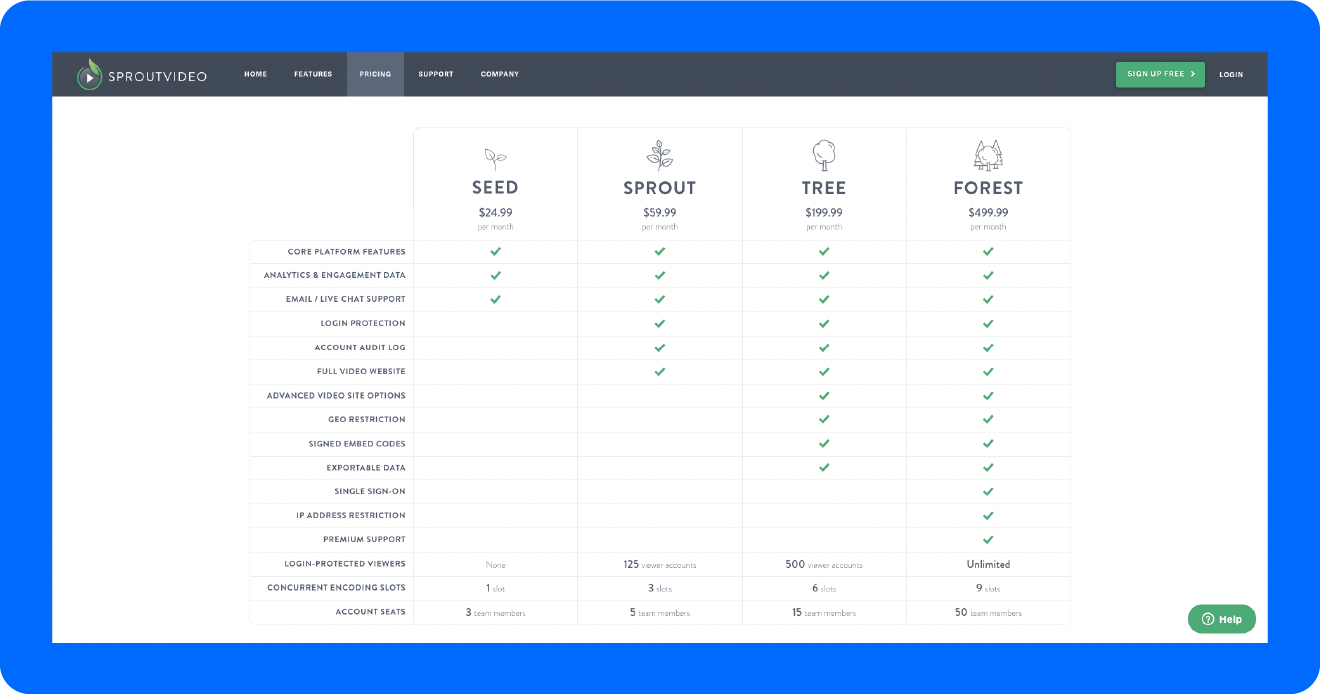
Task: Click 6 slots cell
Action: (824, 588)
